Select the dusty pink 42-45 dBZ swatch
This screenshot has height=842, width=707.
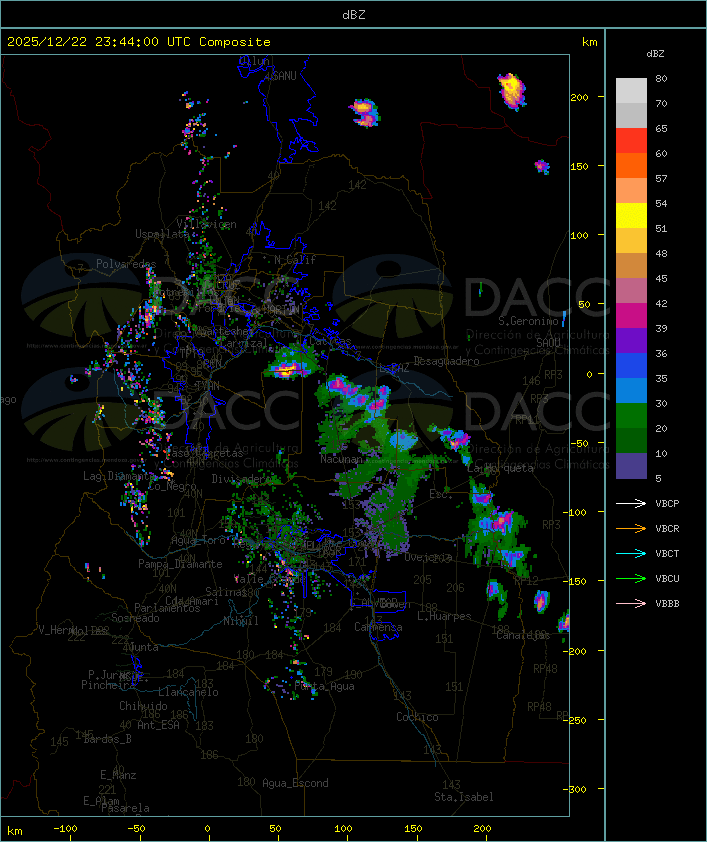[631, 291]
